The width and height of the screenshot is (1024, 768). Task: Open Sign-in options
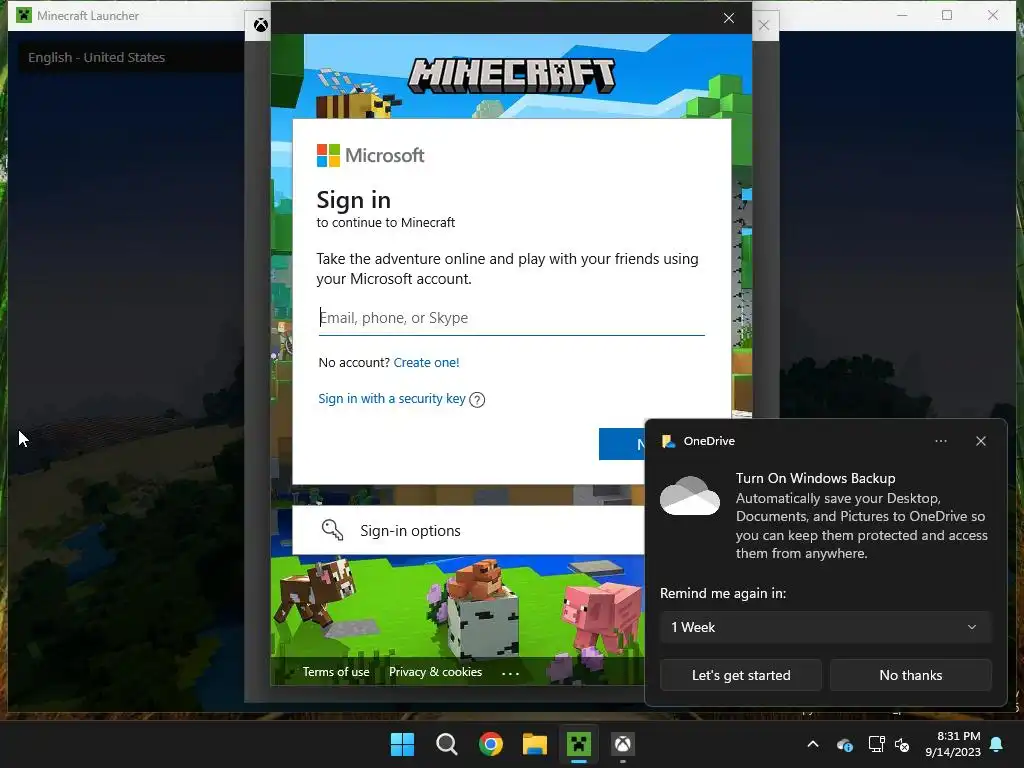(x=468, y=530)
